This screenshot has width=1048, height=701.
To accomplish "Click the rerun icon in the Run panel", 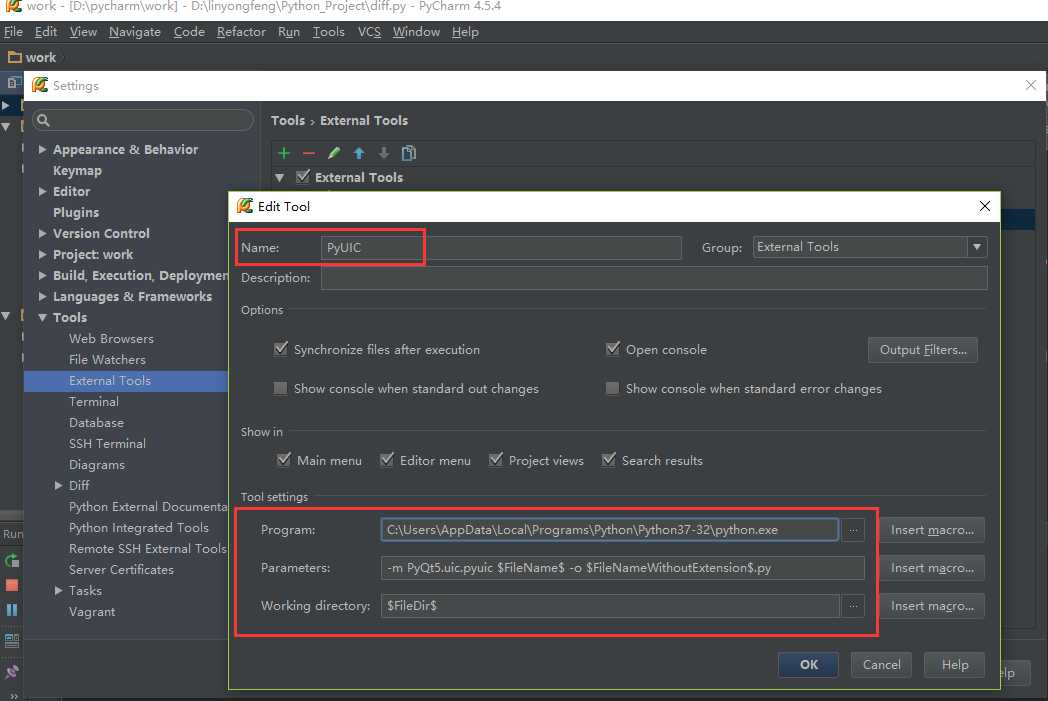I will pos(11,561).
